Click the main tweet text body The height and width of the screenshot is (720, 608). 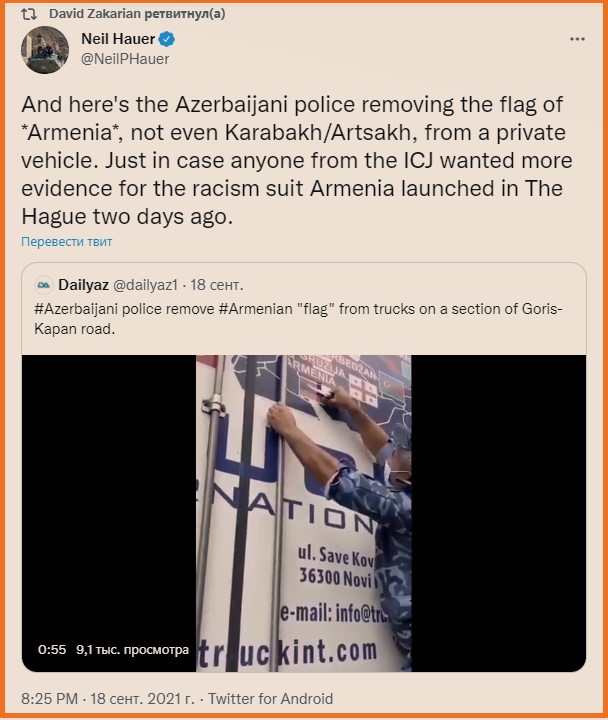tap(297, 161)
